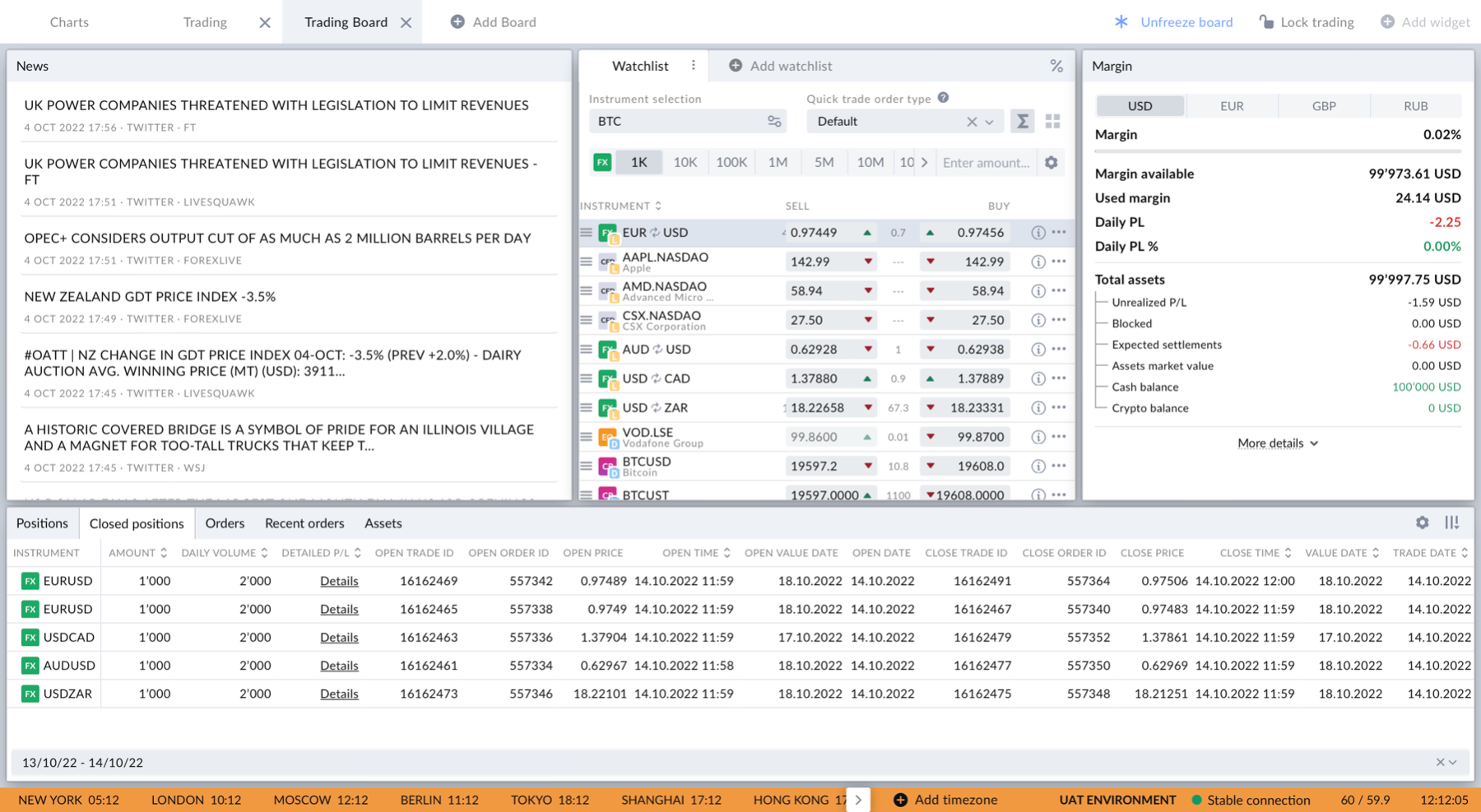Click the drag handle of the USD/CAD row
Viewport: 1481px width, 812px height.
click(586, 378)
